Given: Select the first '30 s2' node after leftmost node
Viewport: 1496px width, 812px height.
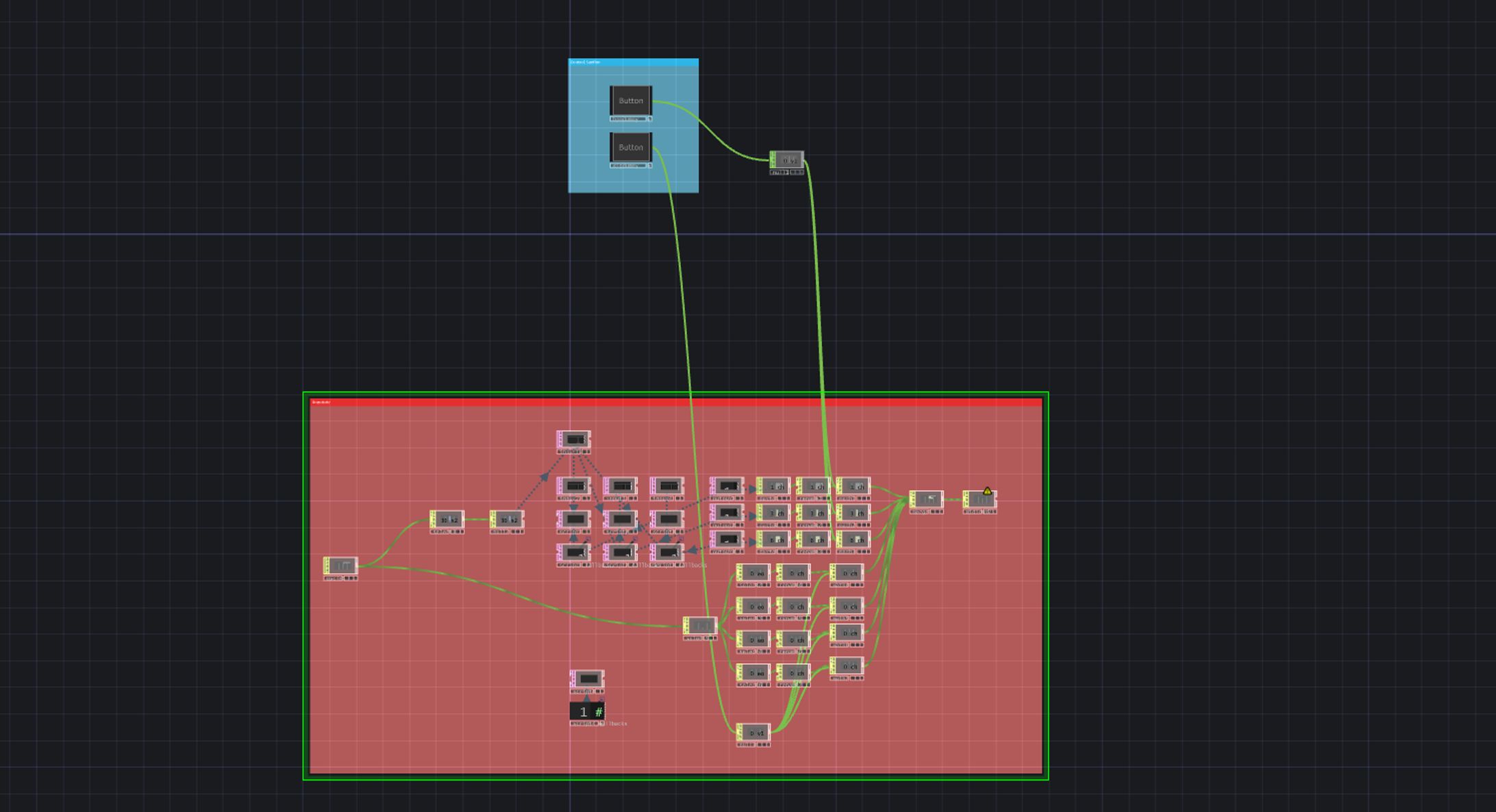Looking at the screenshot, I should click(447, 520).
